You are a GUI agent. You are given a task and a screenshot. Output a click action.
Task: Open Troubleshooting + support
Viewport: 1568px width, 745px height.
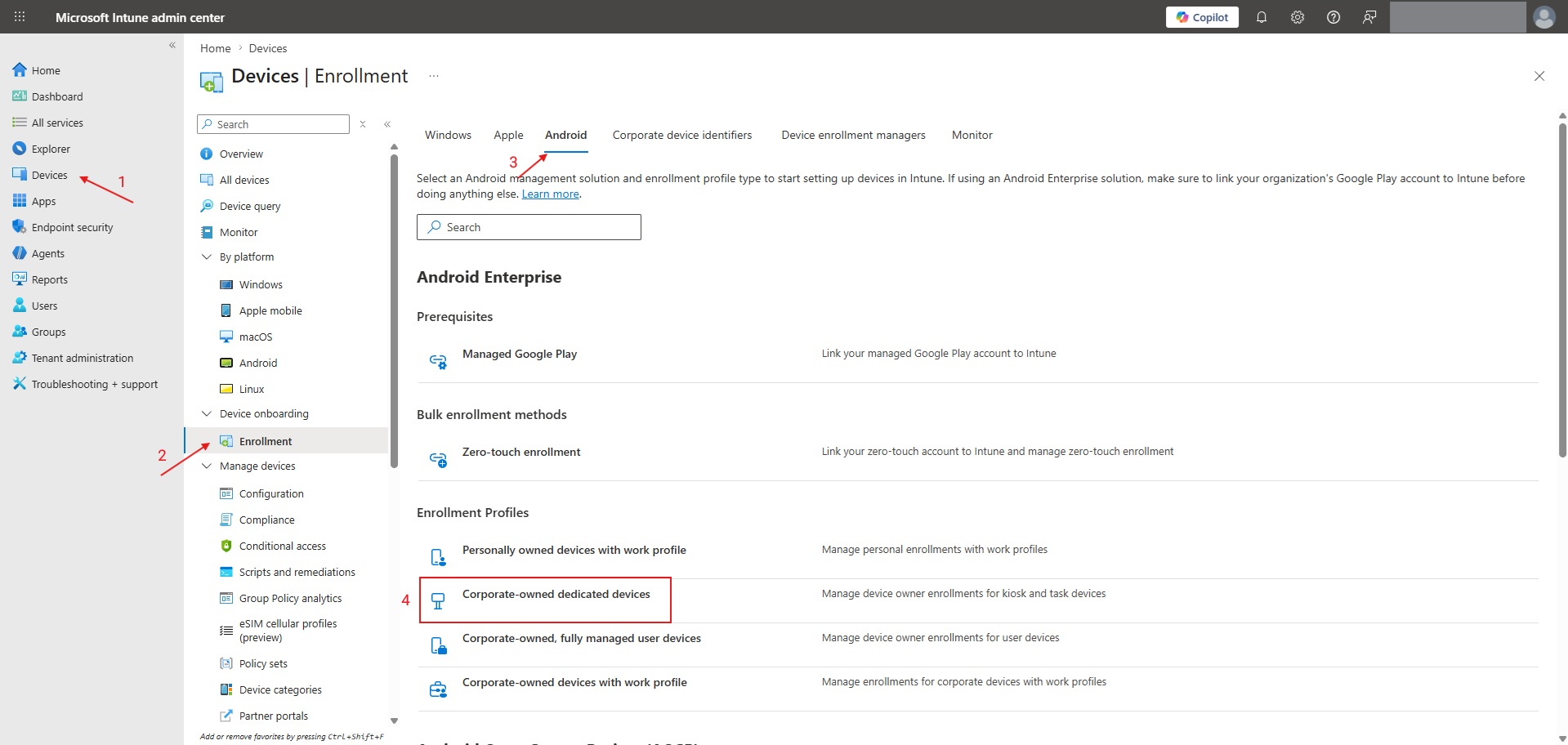click(x=94, y=384)
